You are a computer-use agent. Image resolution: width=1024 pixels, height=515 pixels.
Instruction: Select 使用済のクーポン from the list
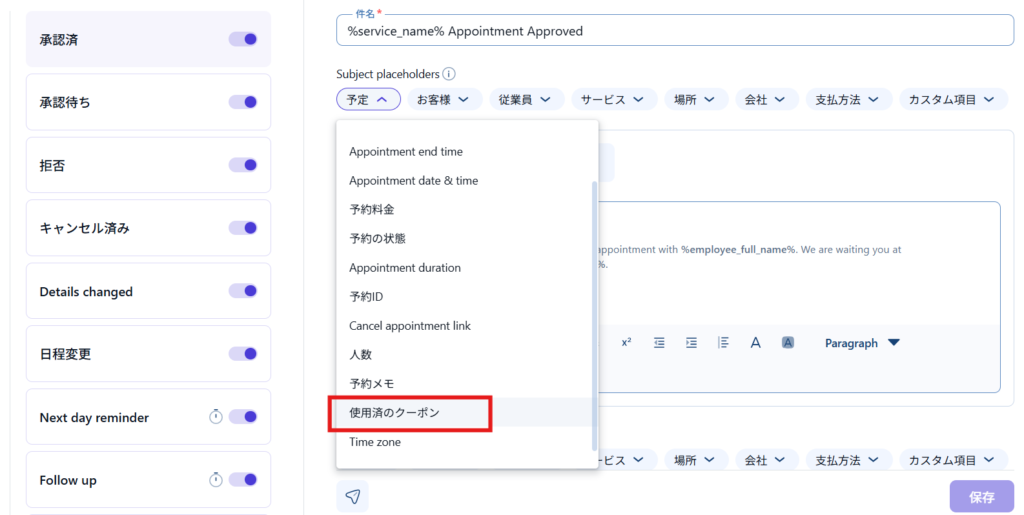point(394,413)
